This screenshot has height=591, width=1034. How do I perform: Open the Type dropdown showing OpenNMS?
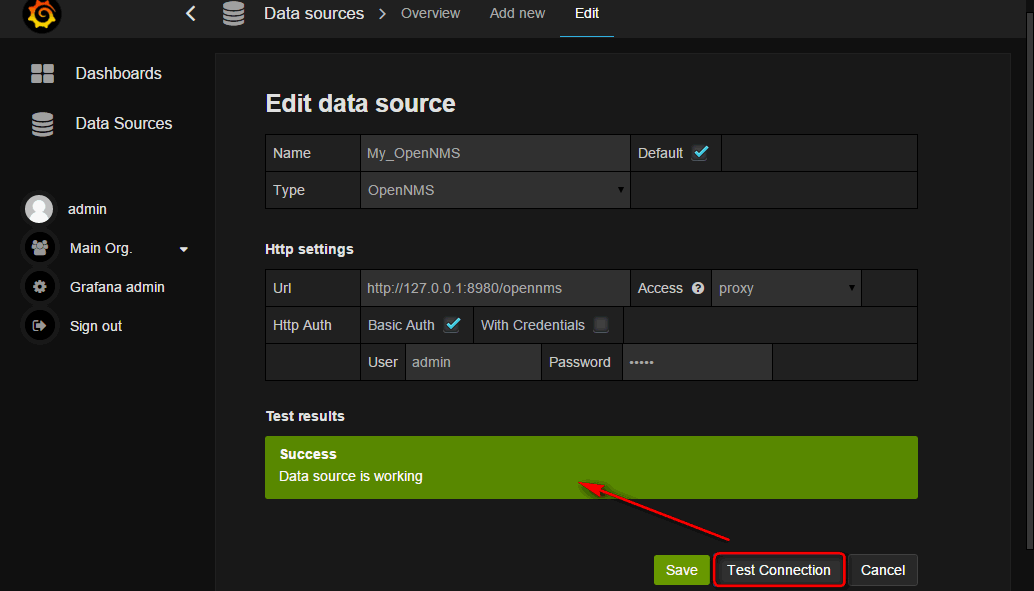pos(495,190)
